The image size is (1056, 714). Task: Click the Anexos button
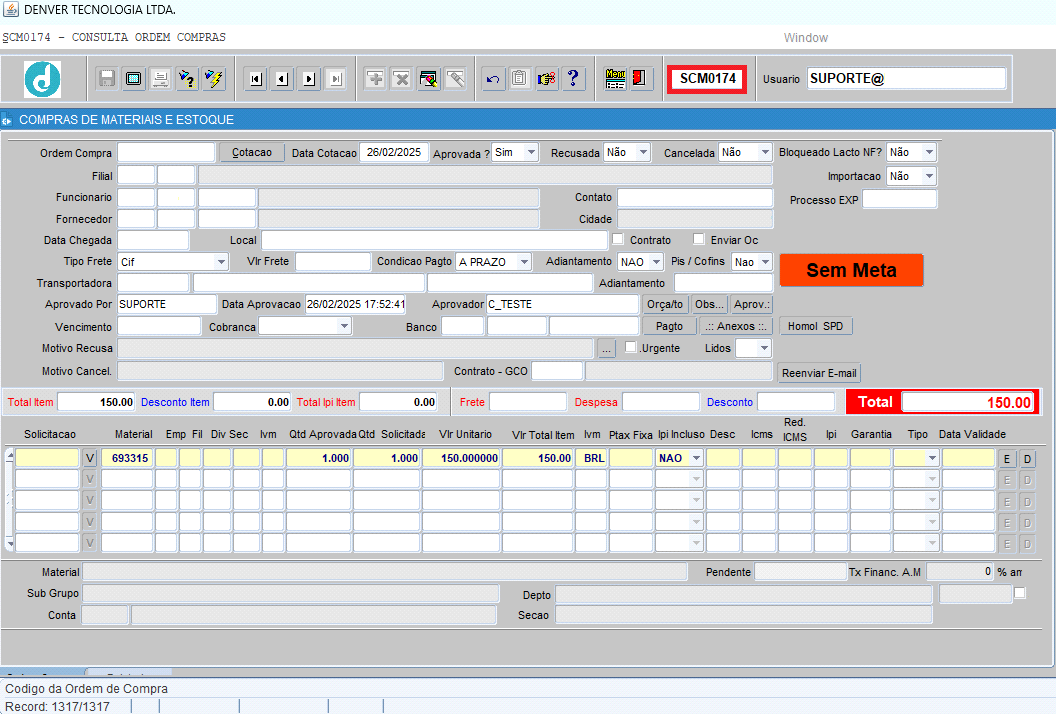(735, 326)
